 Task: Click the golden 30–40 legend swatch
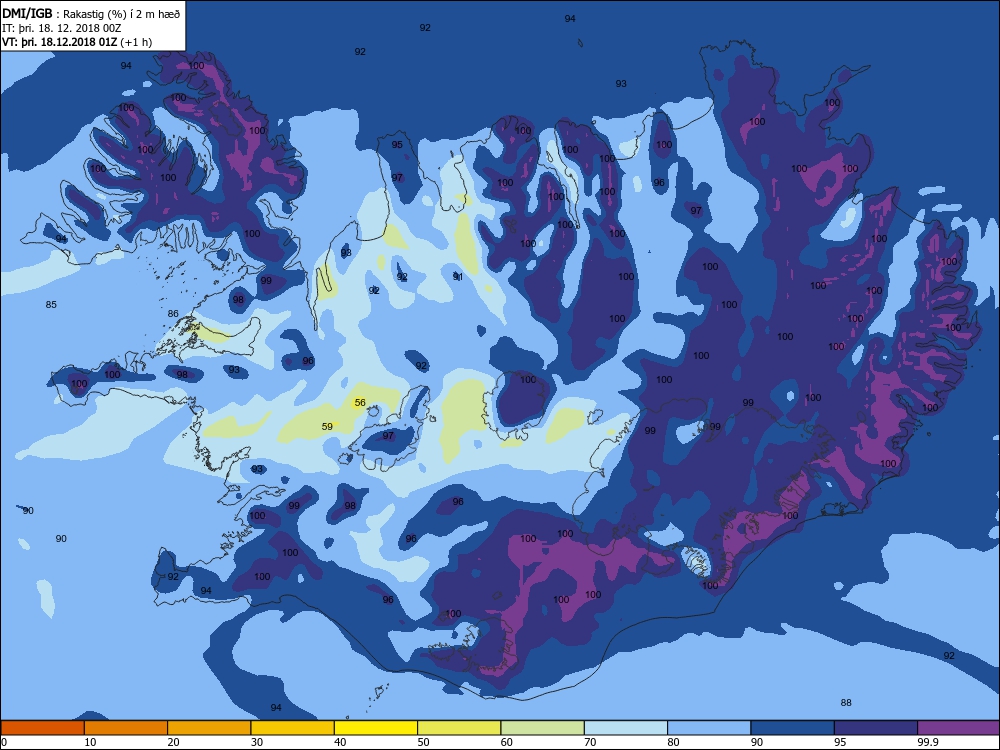293,728
